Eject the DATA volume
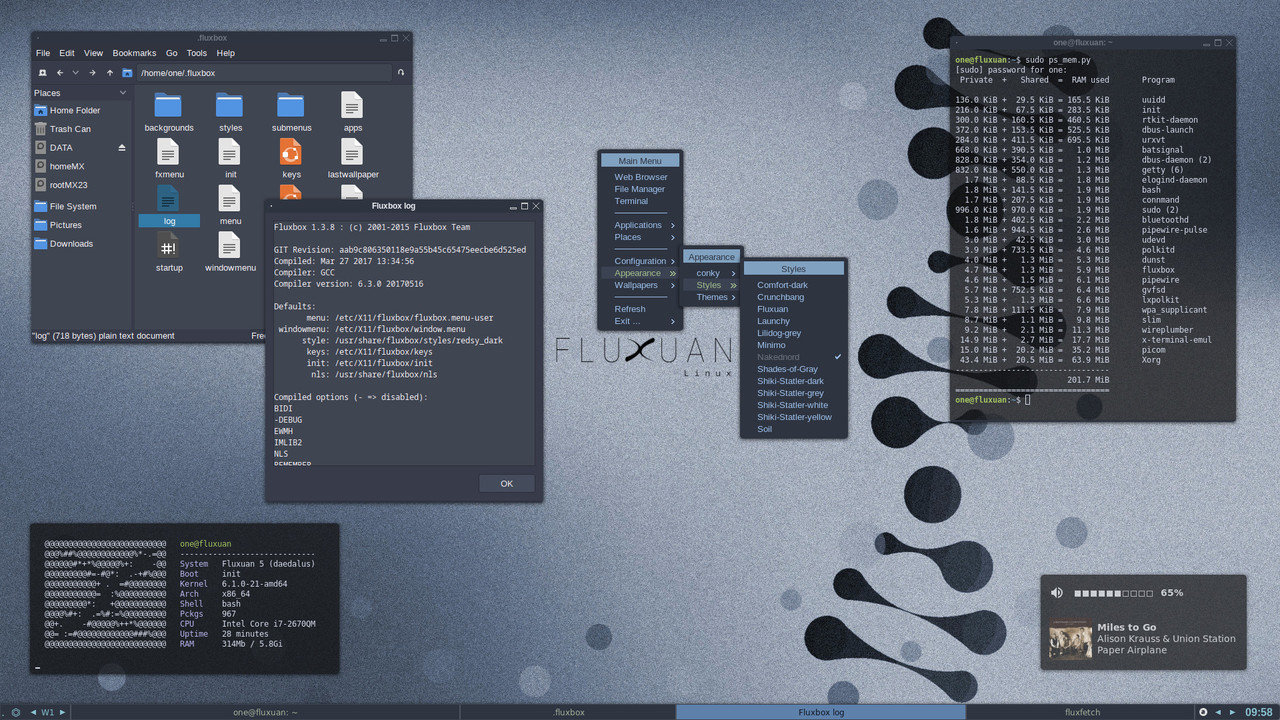This screenshot has width=1280, height=720. click(x=122, y=148)
